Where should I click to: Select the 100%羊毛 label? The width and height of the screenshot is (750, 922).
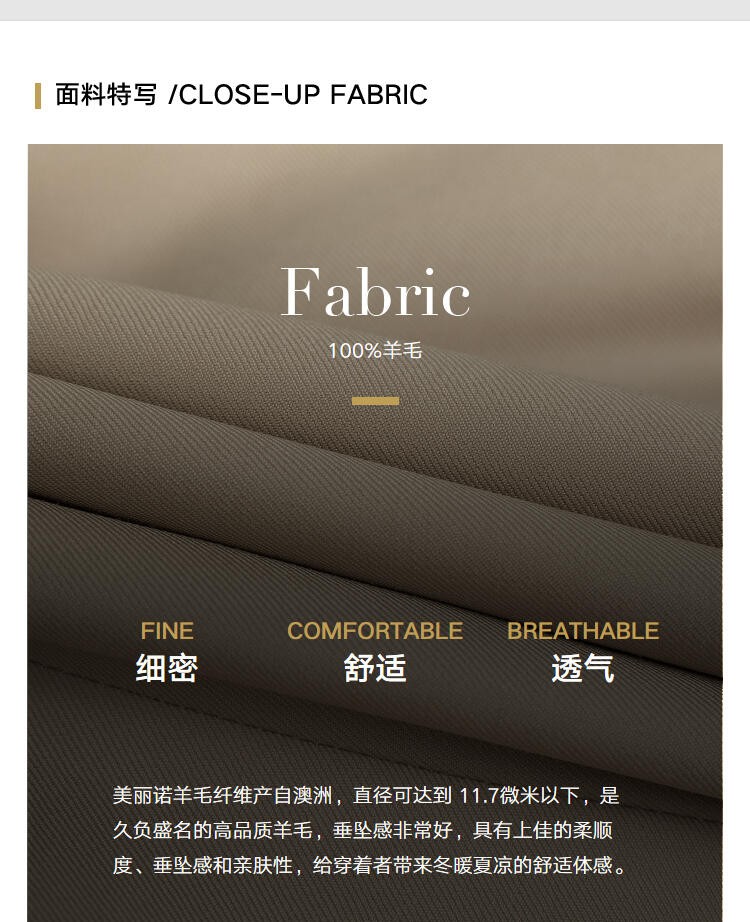pyautogui.click(x=375, y=351)
